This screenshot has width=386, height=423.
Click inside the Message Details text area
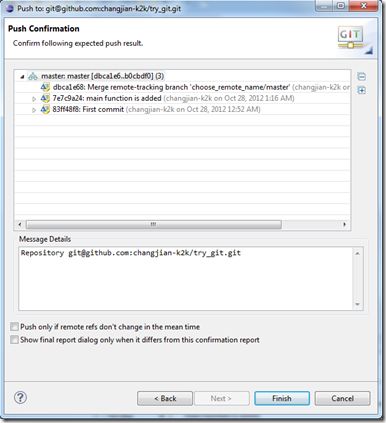tap(187, 279)
